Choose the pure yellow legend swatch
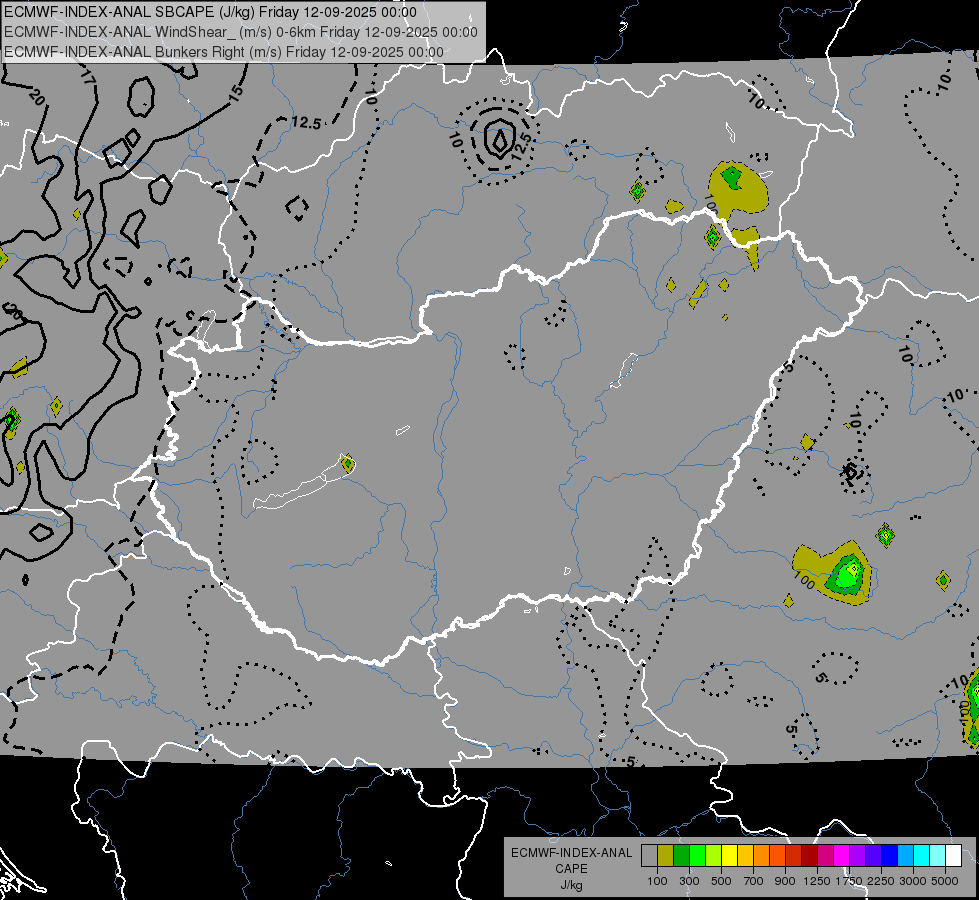 click(x=729, y=855)
